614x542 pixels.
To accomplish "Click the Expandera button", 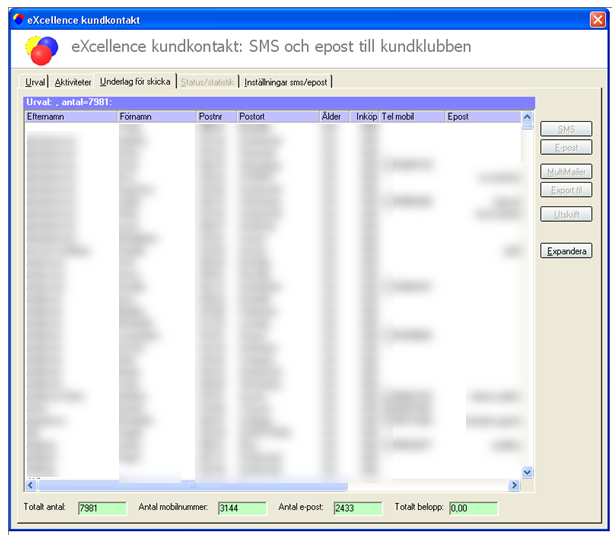I will pos(566,251).
